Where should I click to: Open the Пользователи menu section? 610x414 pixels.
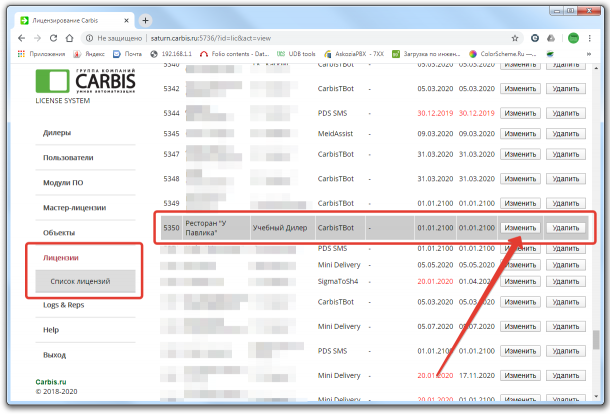click(x=69, y=157)
